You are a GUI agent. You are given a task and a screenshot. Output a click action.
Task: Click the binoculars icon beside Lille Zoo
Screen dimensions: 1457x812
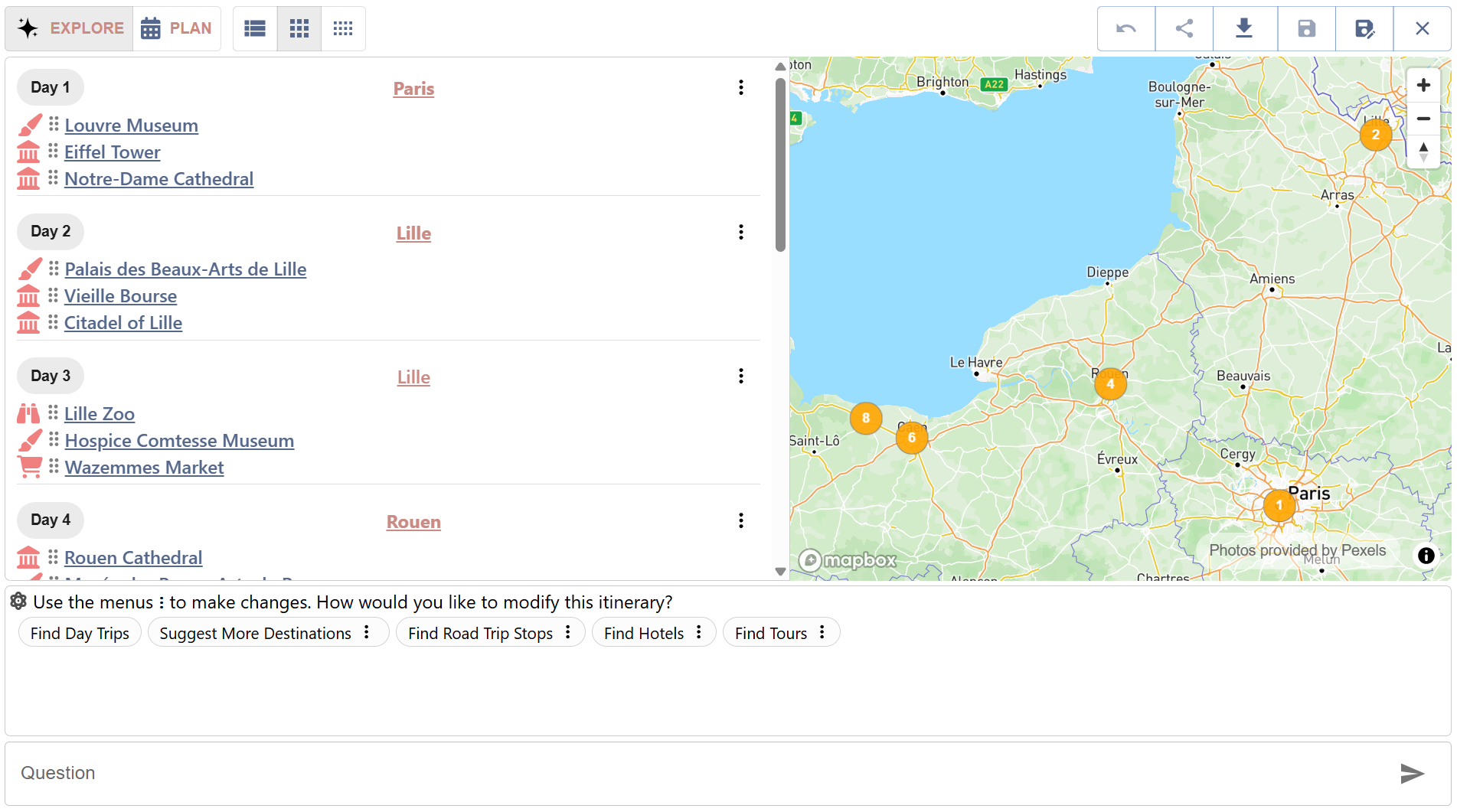28,413
